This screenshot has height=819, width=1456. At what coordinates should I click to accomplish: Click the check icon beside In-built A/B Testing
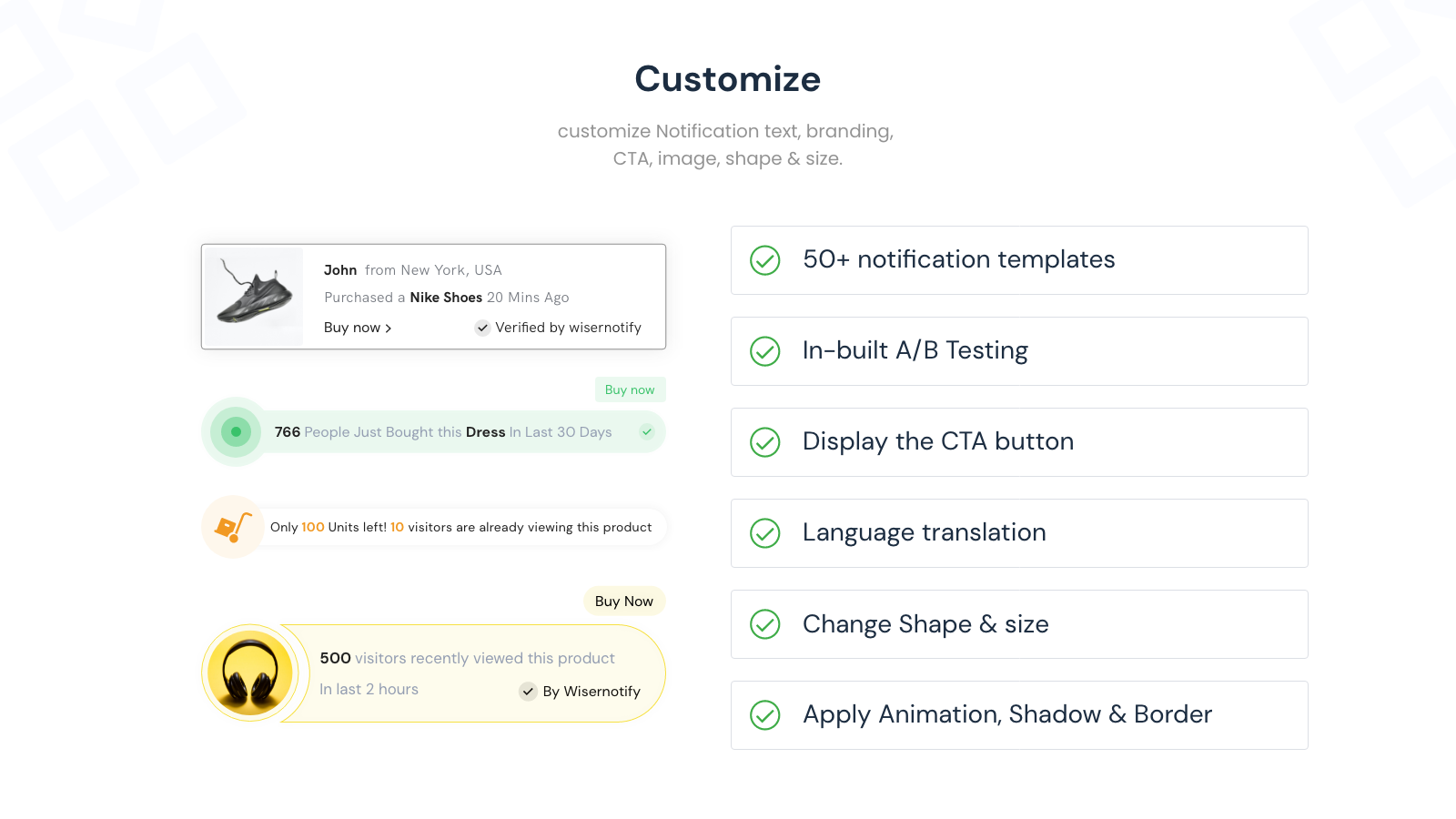[x=764, y=351]
